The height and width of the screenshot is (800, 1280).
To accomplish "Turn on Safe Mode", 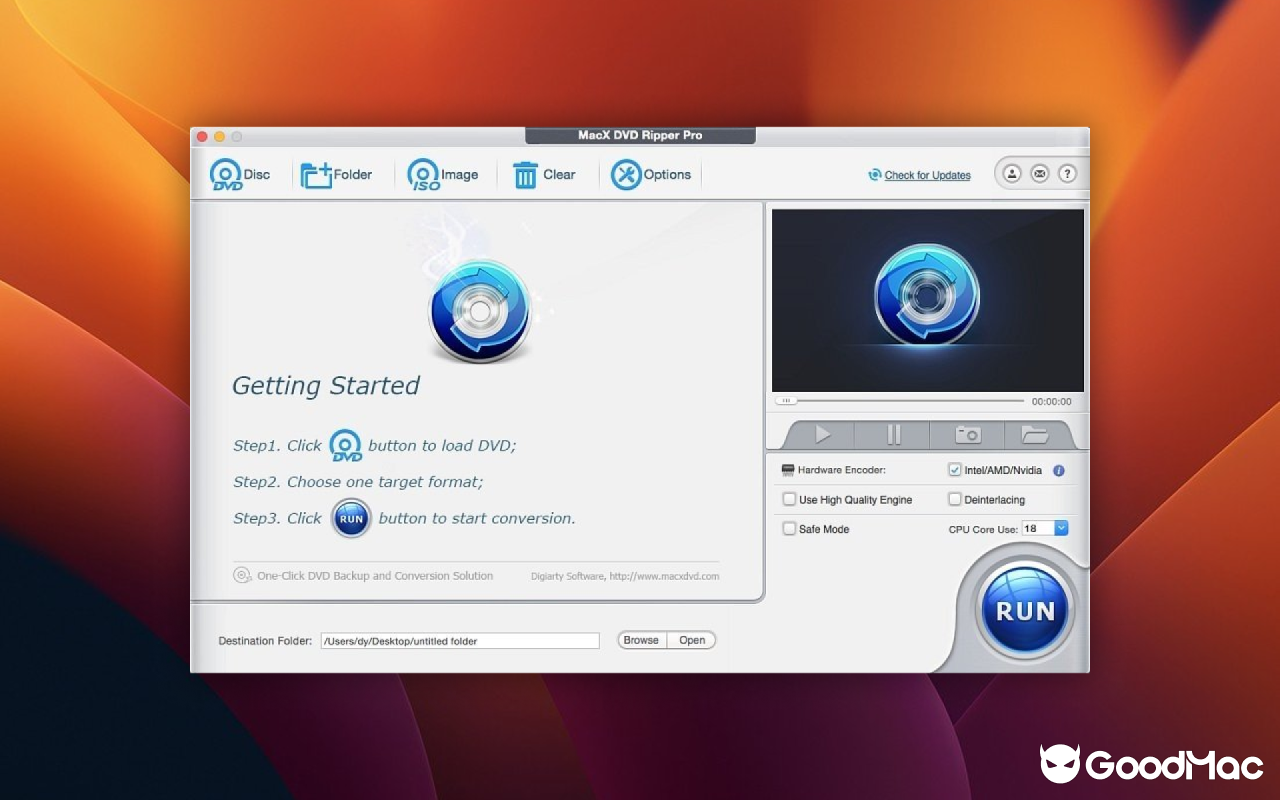I will [789, 528].
